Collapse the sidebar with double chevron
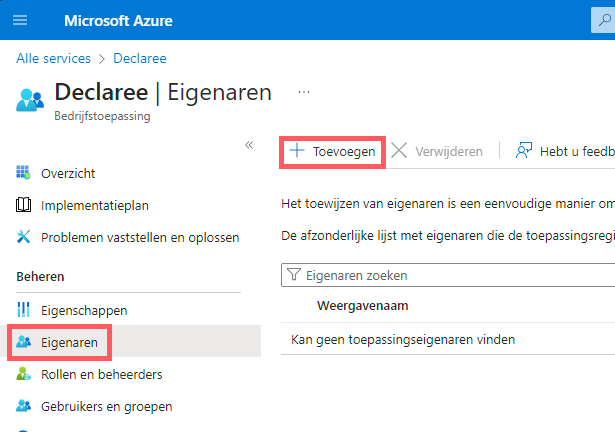Screen dimensions: 615x432 click(249, 145)
